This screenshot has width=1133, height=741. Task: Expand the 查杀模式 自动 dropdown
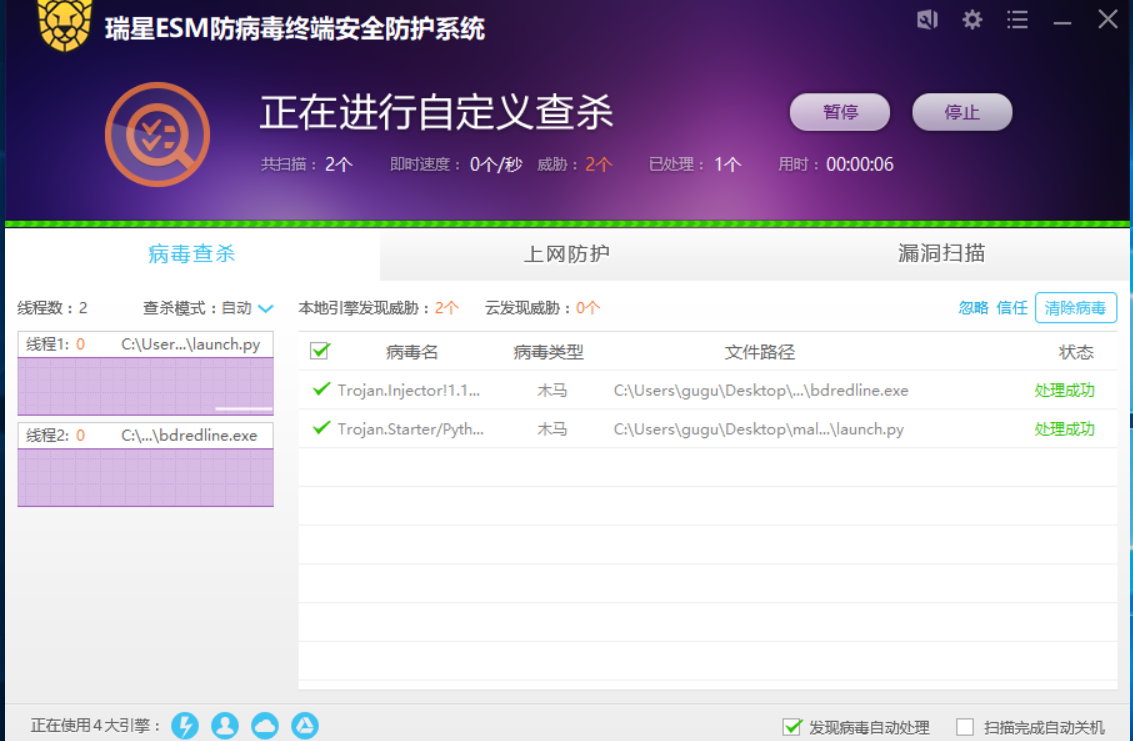click(x=265, y=309)
